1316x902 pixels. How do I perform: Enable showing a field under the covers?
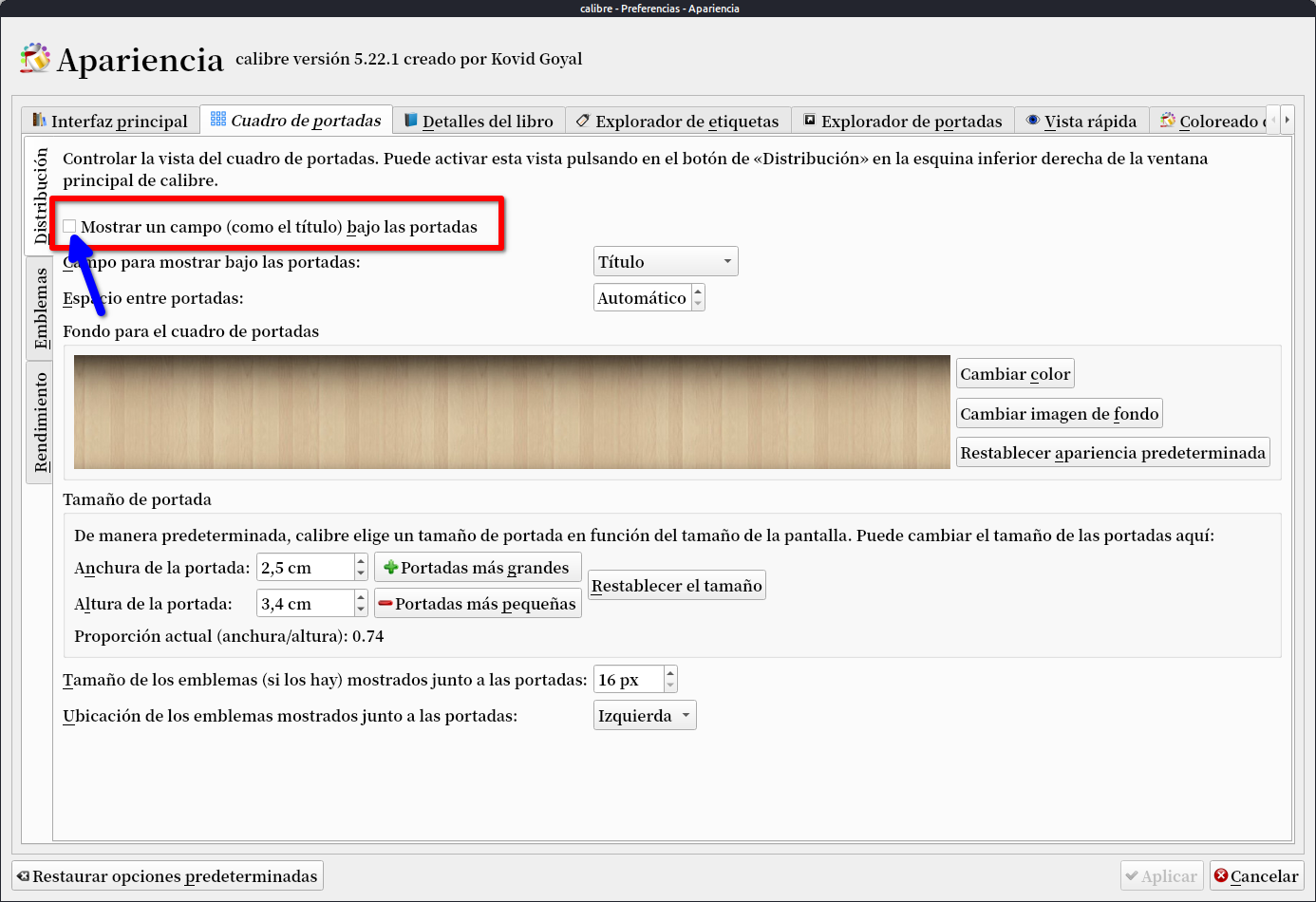click(x=69, y=226)
